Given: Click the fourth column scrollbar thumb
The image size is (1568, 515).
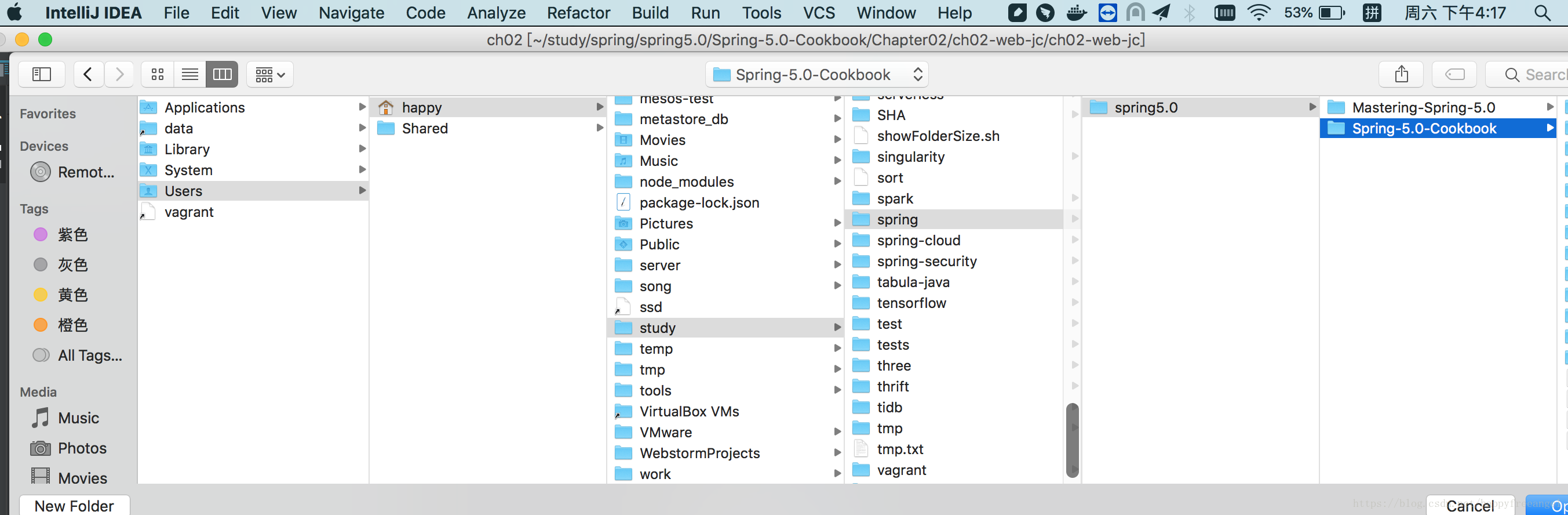Looking at the screenshot, I should (x=1072, y=440).
